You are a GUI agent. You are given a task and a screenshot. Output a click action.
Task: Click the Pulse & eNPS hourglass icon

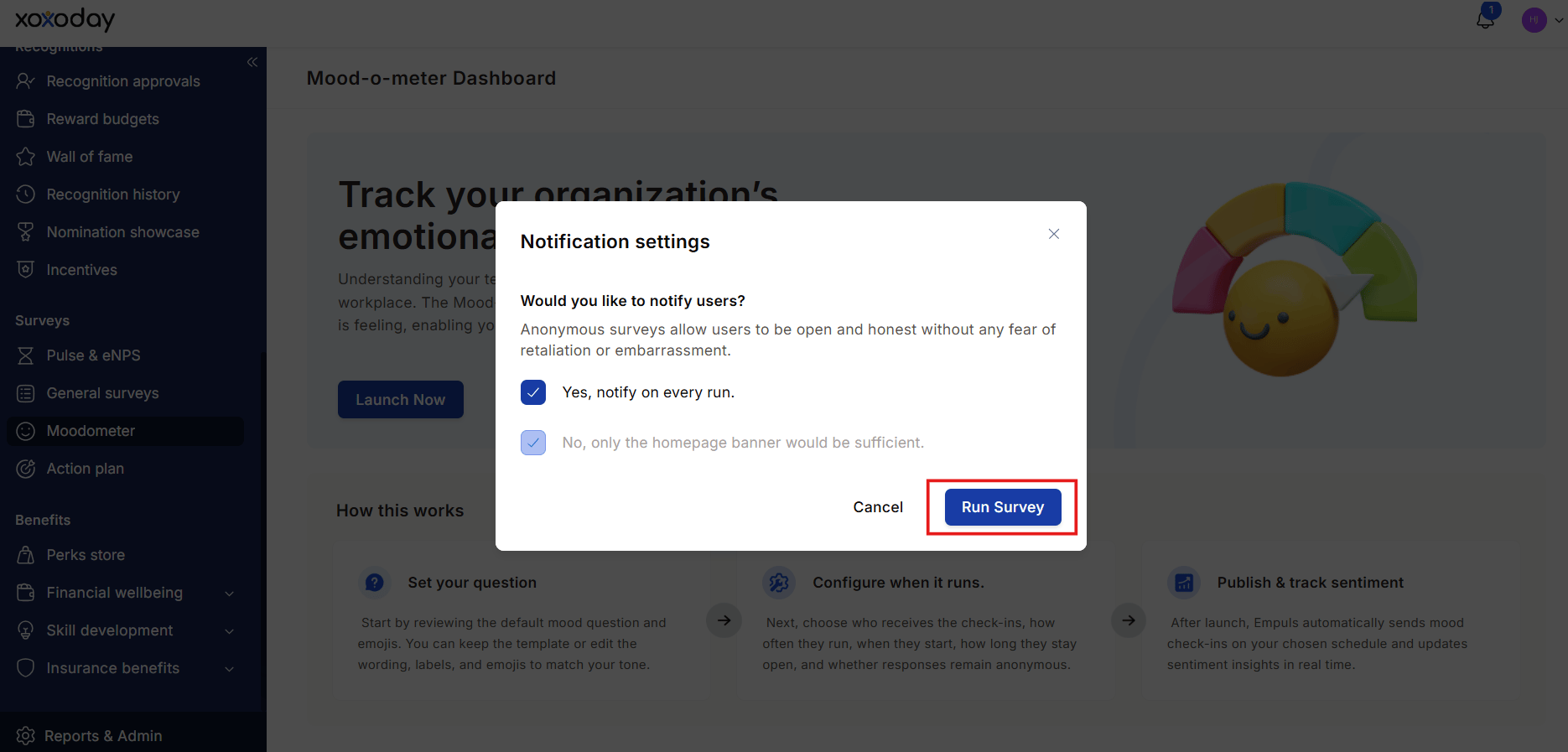[26, 355]
